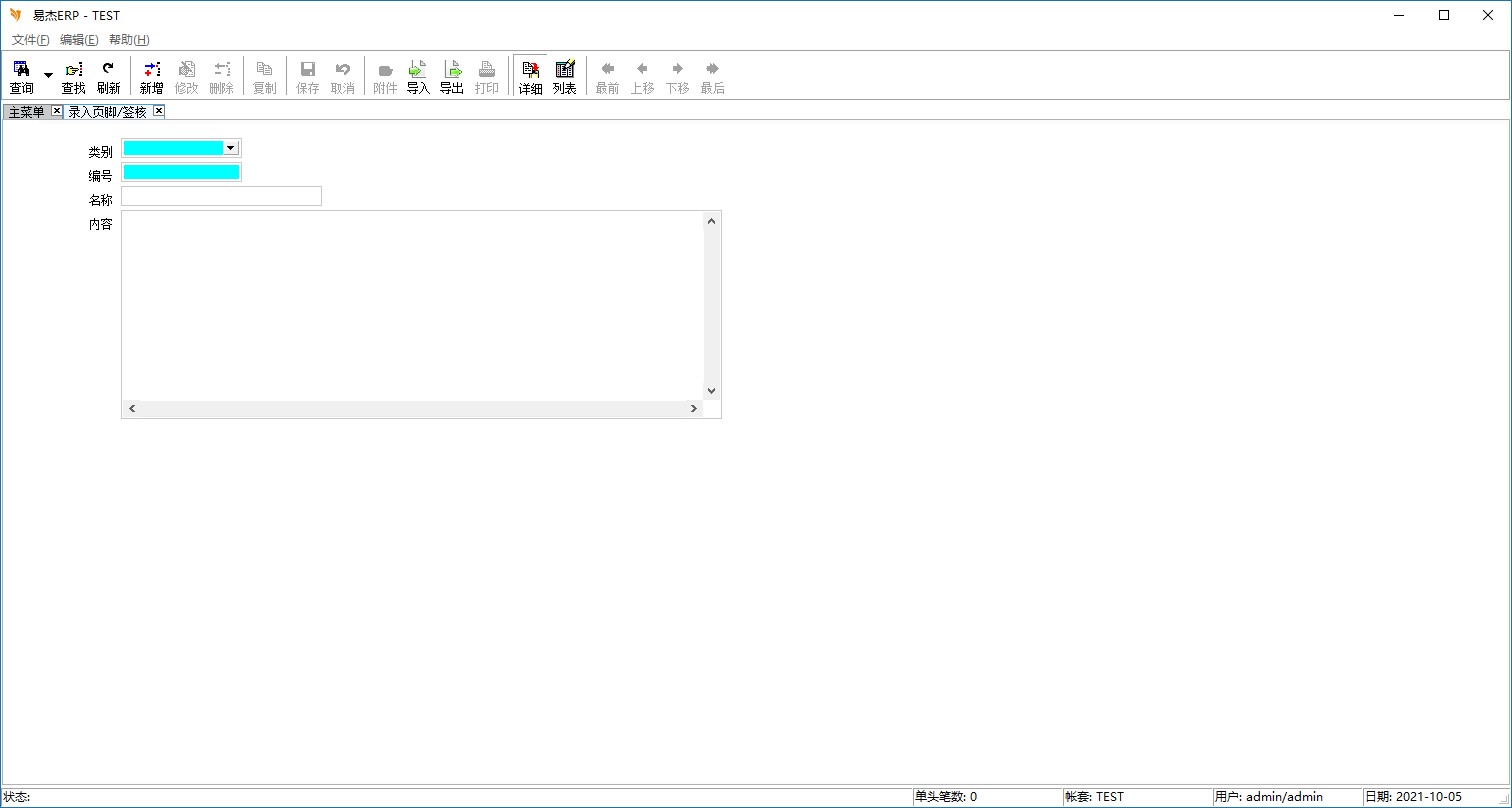Viewport: 1512px width, 808px height.
Task: Click the 名称 text field
Action: click(221, 196)
